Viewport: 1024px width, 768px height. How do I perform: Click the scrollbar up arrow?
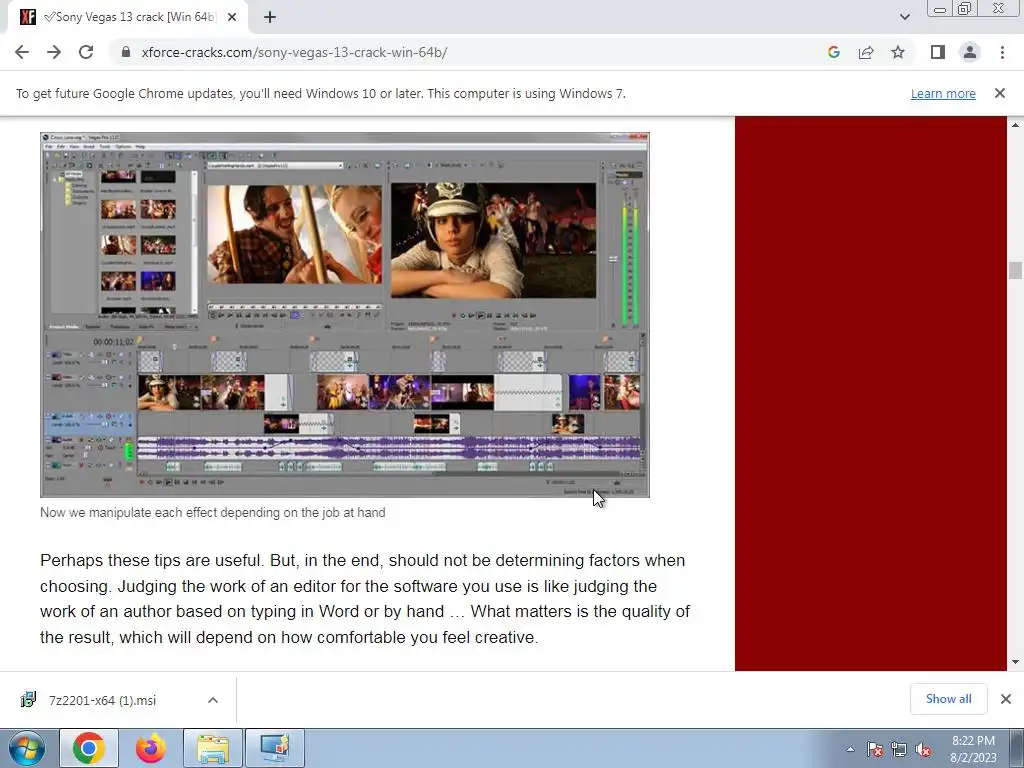(x=1015, y=124)
